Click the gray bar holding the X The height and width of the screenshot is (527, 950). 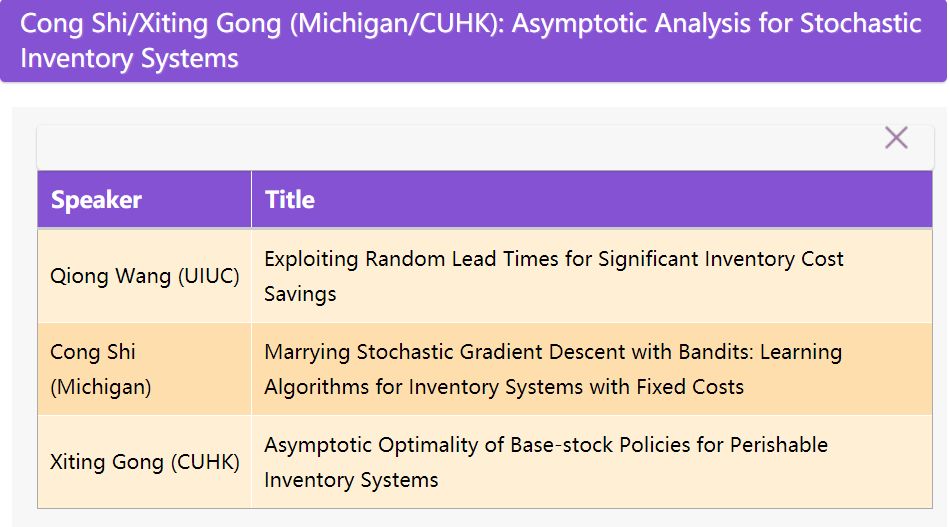(450, 147)
